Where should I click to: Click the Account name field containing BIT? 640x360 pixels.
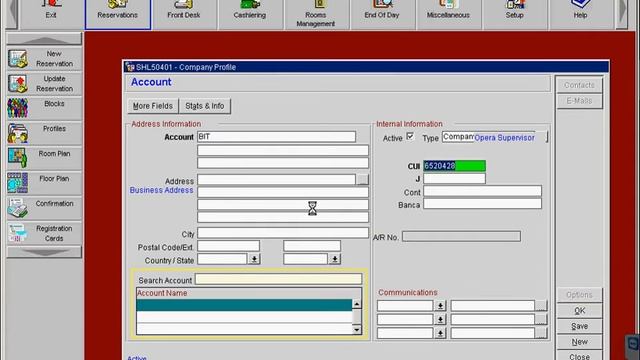tap(276, 137)
